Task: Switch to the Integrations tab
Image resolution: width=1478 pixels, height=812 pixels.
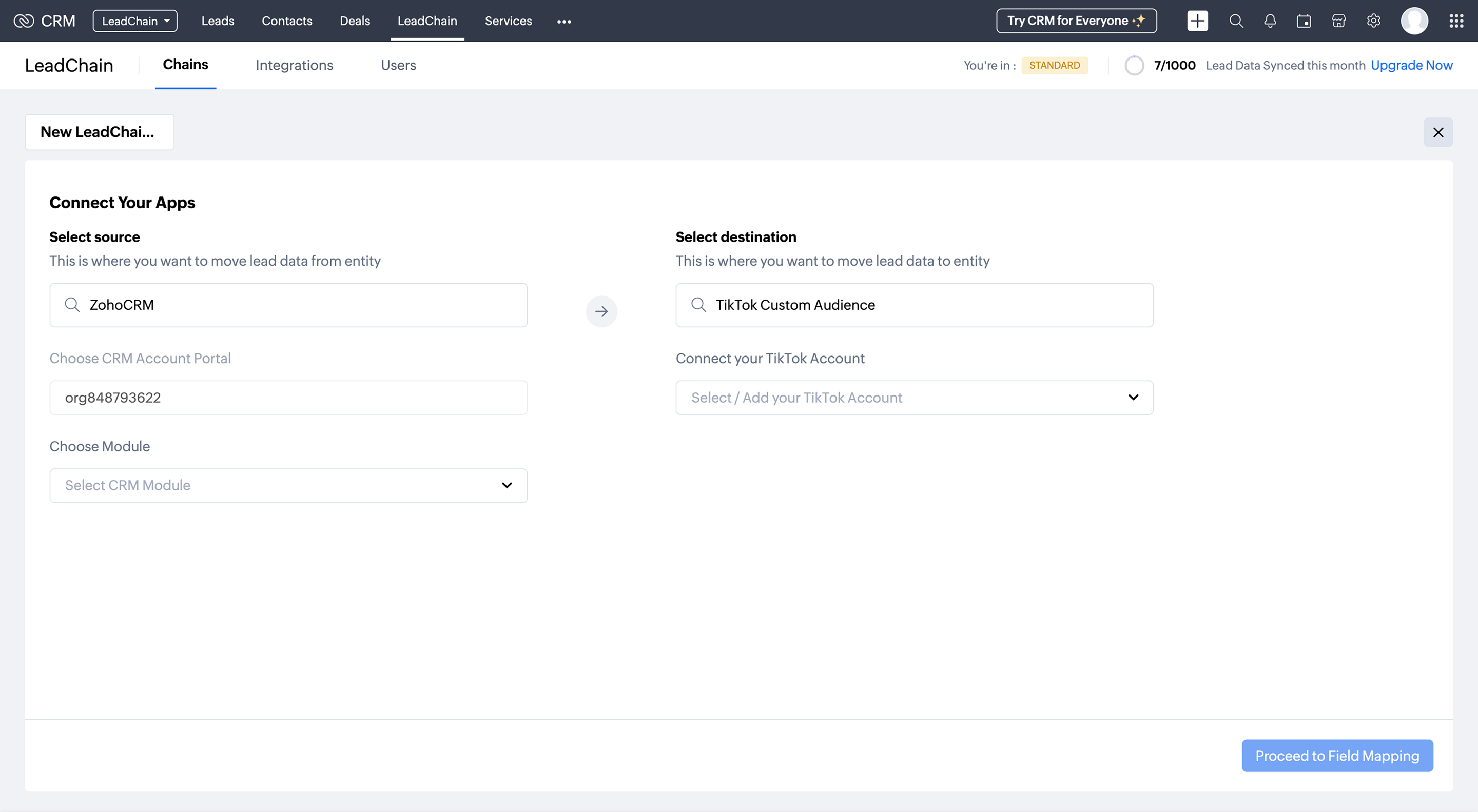Action: point(294,65)
